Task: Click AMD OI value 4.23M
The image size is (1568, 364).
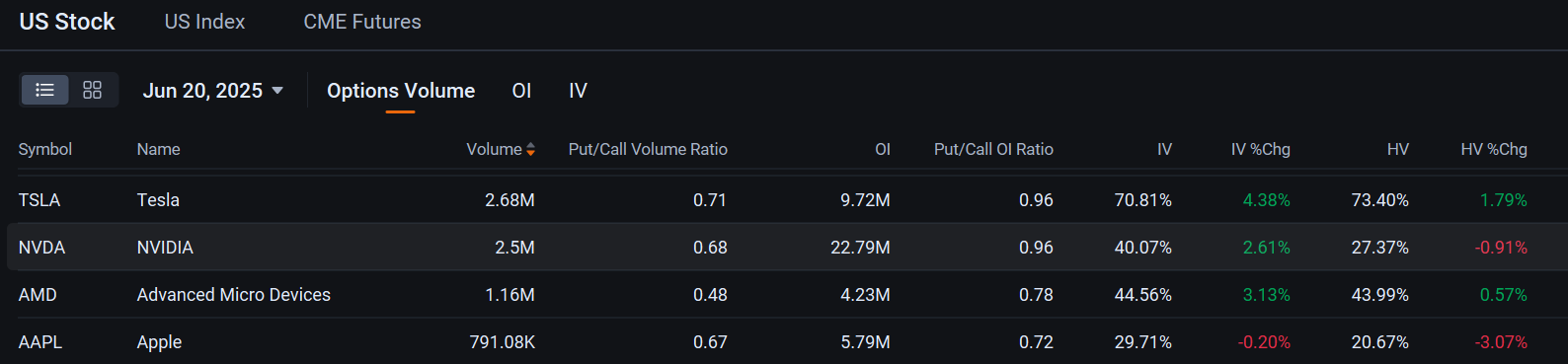Action: coord(865,295)
